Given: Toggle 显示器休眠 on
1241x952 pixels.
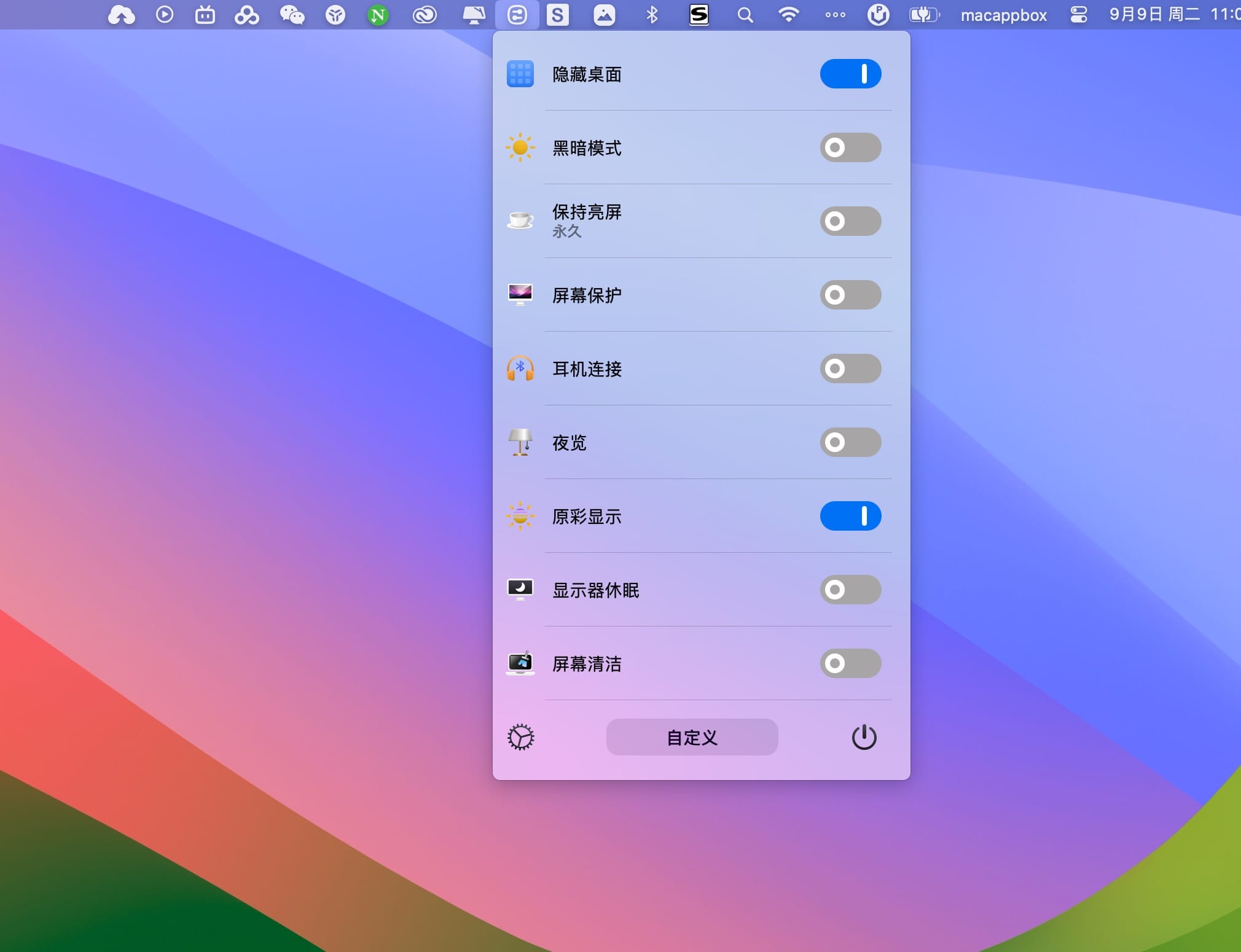Looking at the screenshot, I should pyautogui.click(x=850, y=590).
